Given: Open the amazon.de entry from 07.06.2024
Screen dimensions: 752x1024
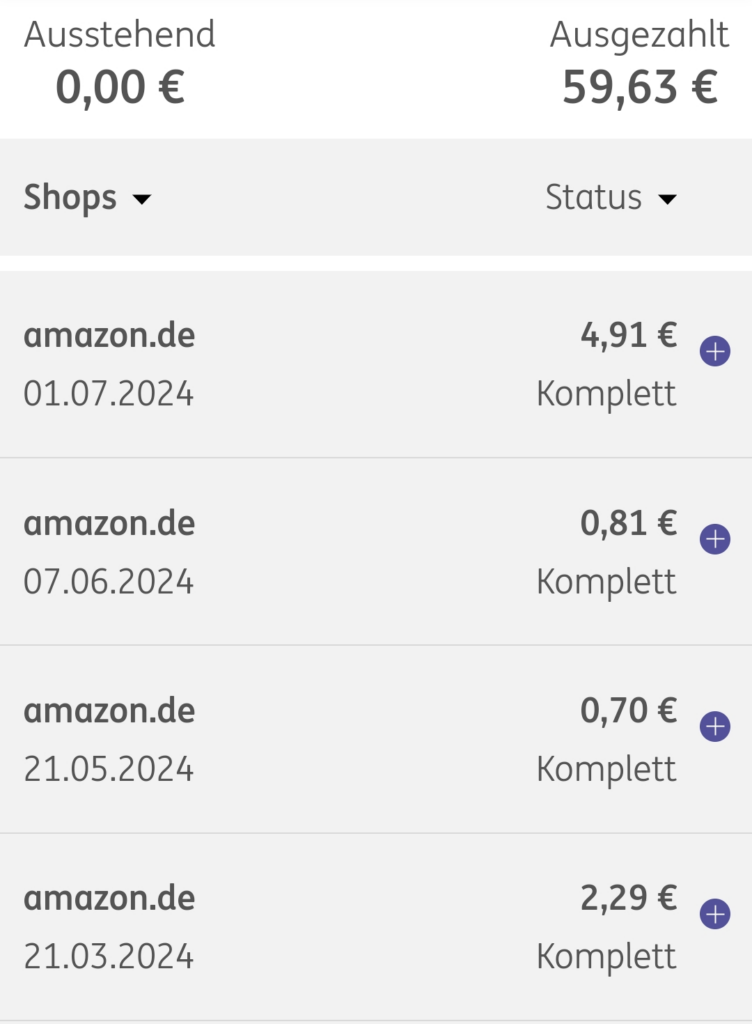Looking at the screenshot, I should (376, 552).
